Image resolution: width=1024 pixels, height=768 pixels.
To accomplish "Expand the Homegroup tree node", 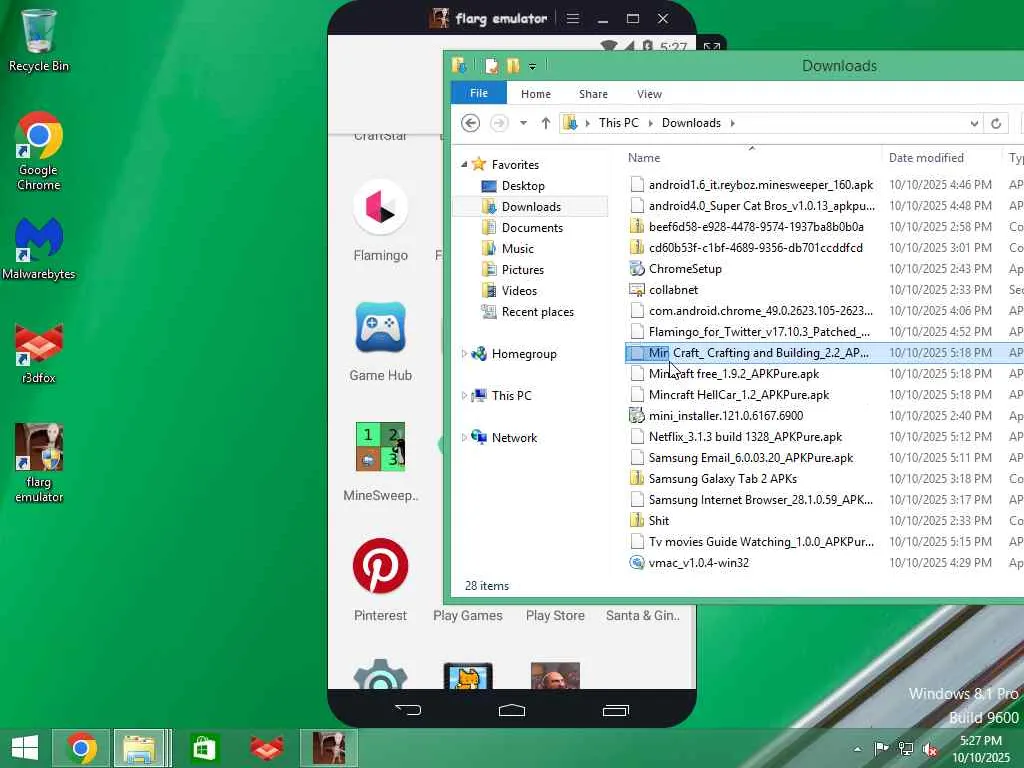I will (464, 354).
